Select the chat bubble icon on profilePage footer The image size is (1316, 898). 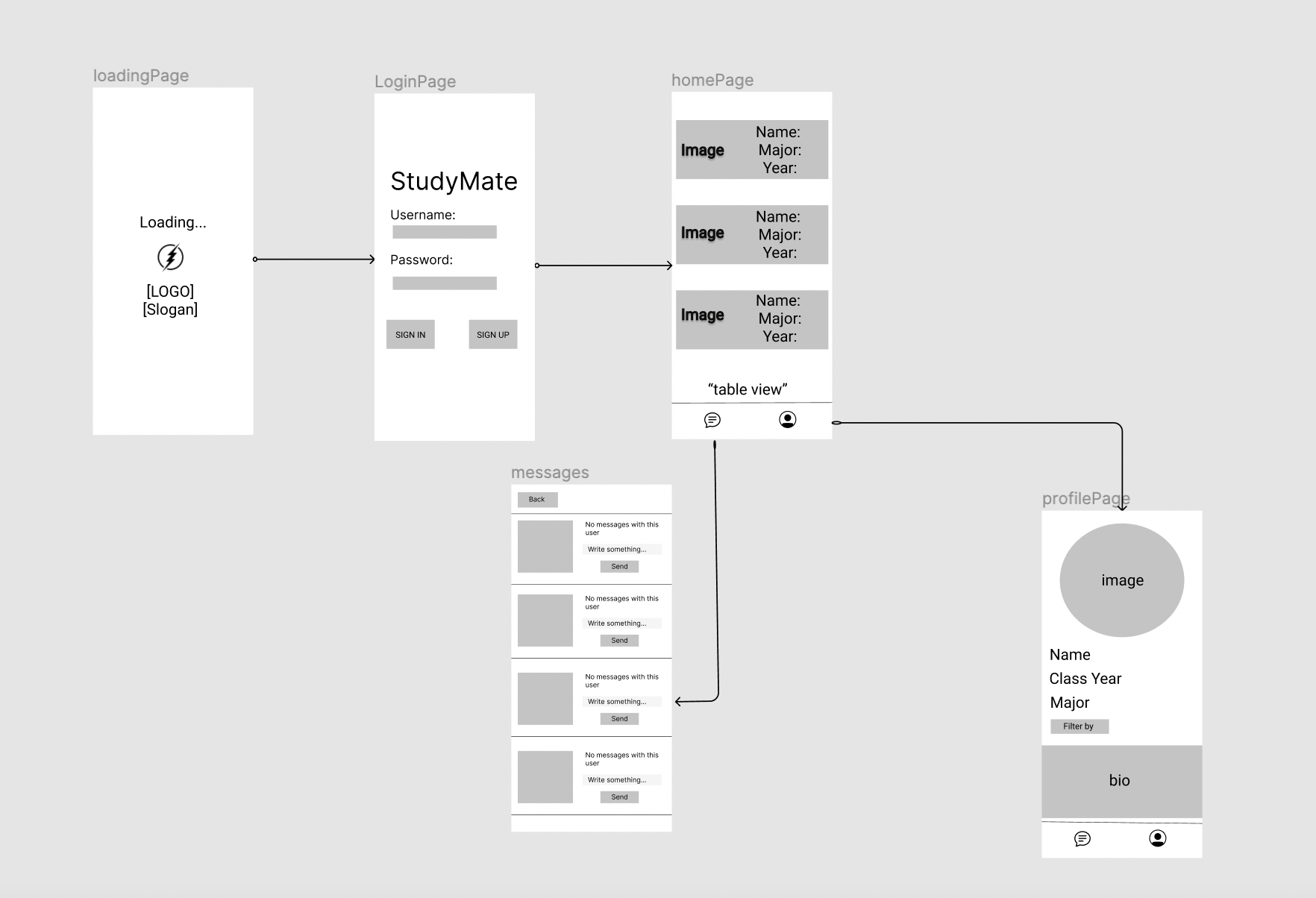(1083, 839)
